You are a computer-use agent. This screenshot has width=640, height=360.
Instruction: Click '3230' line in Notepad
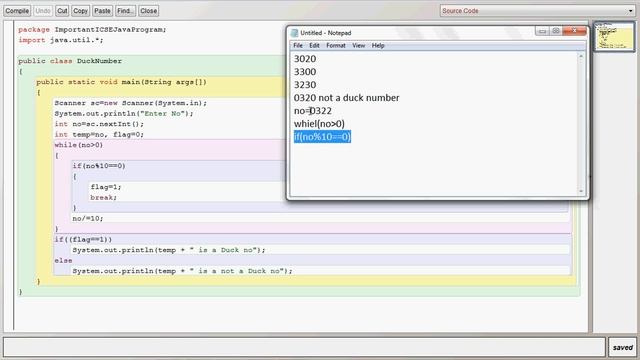pyautogui.click(x=305, y=85)
